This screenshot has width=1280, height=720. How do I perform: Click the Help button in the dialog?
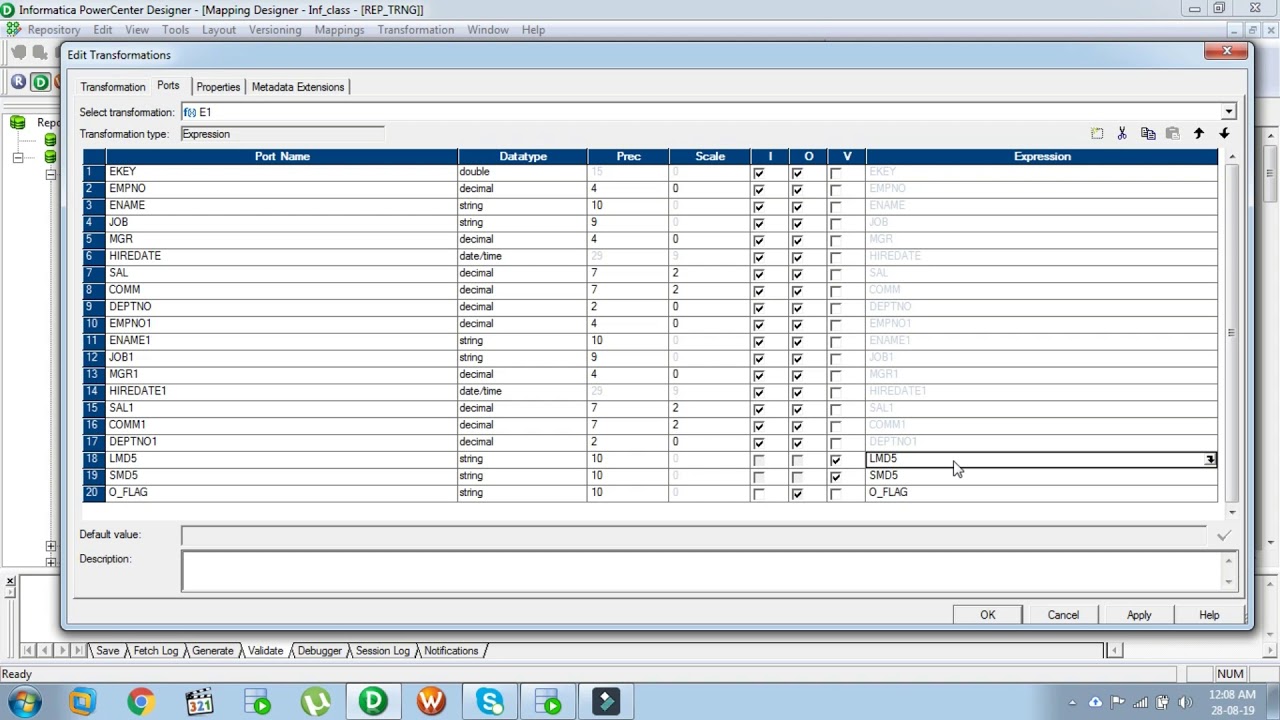1209,615
